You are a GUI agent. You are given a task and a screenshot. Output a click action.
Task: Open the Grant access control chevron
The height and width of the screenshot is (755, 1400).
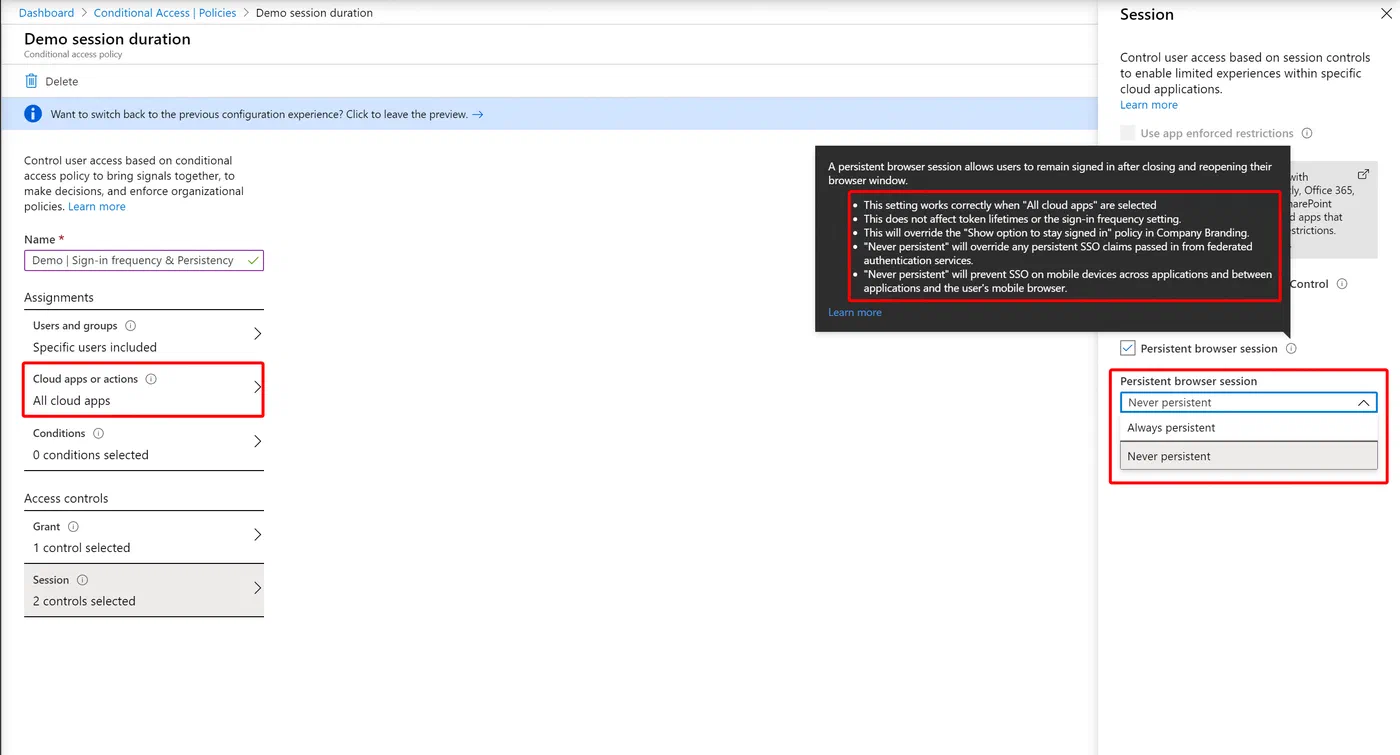tap(257, 534)
